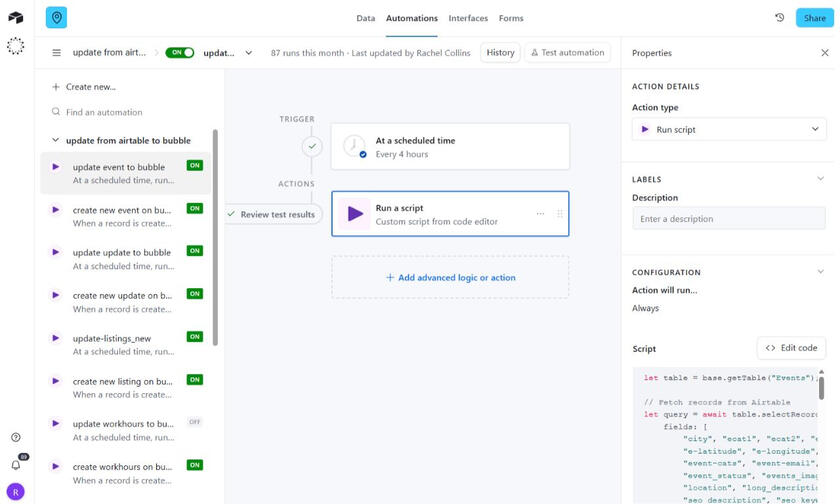Open the help question mark icon
Image resolution: width=840 pixels, height=504 pixels.
(x=16, y=438)
